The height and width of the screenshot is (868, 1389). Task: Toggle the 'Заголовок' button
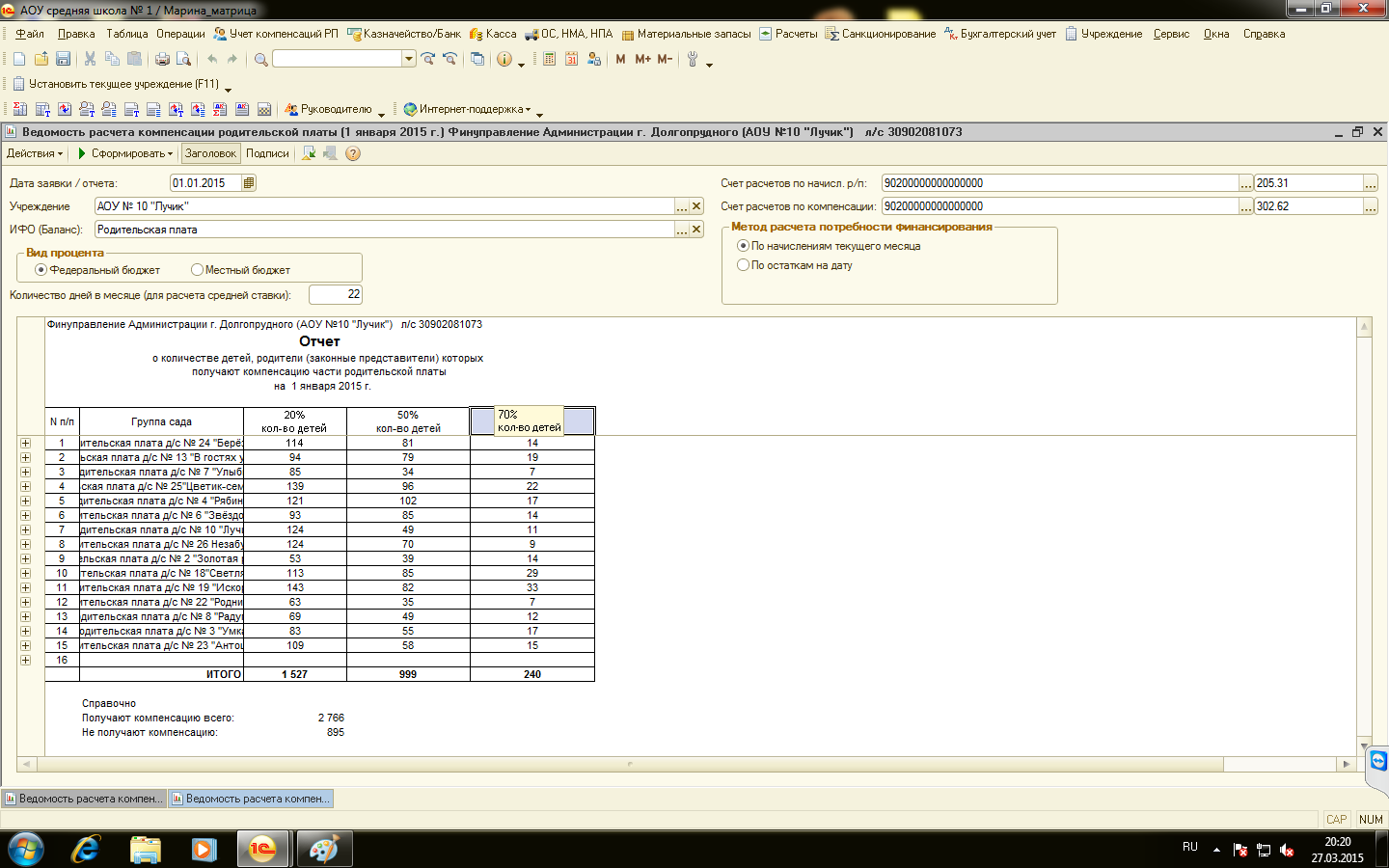click(210, 153)
